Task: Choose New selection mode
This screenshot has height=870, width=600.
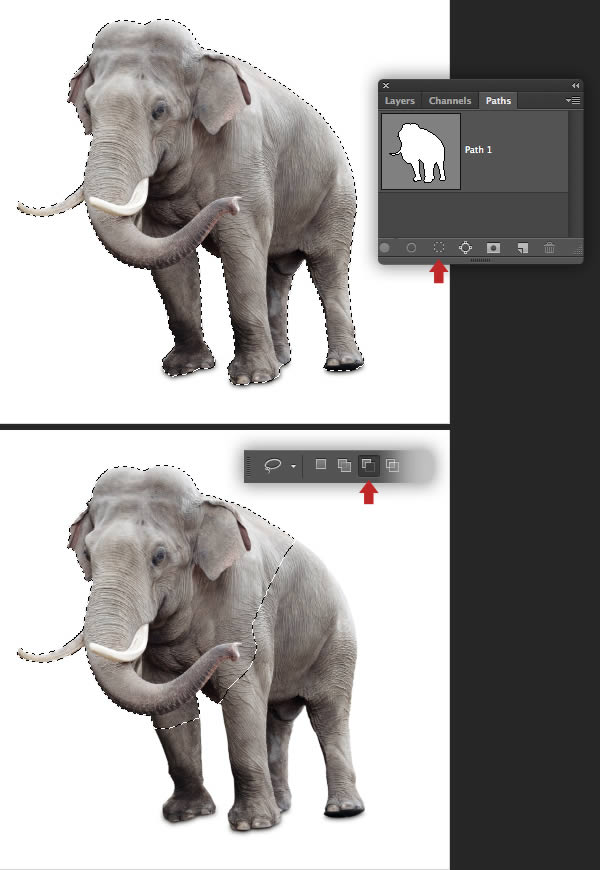Action: coord(321,464)
